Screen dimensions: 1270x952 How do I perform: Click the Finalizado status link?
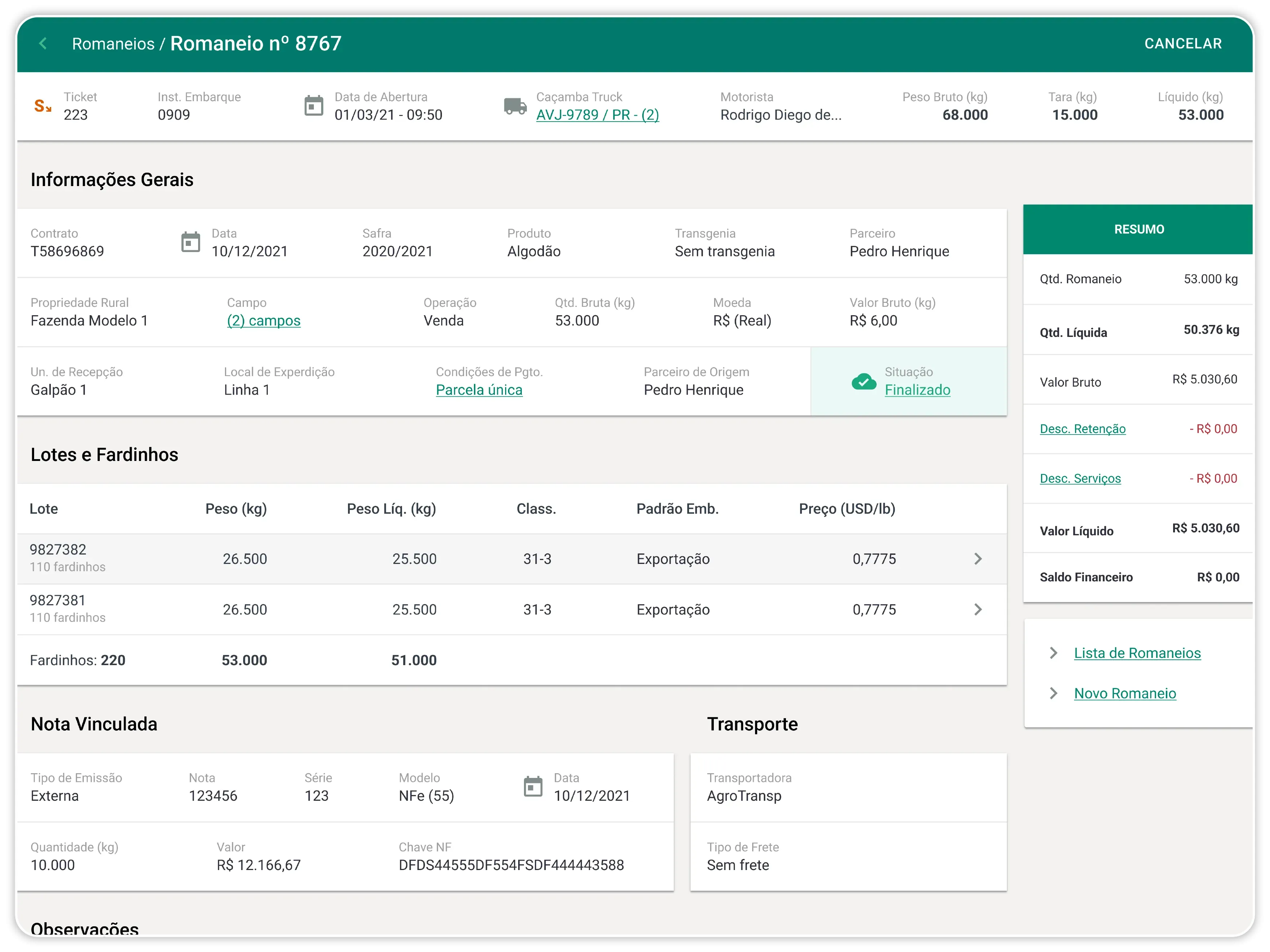[x=917, y=390]
